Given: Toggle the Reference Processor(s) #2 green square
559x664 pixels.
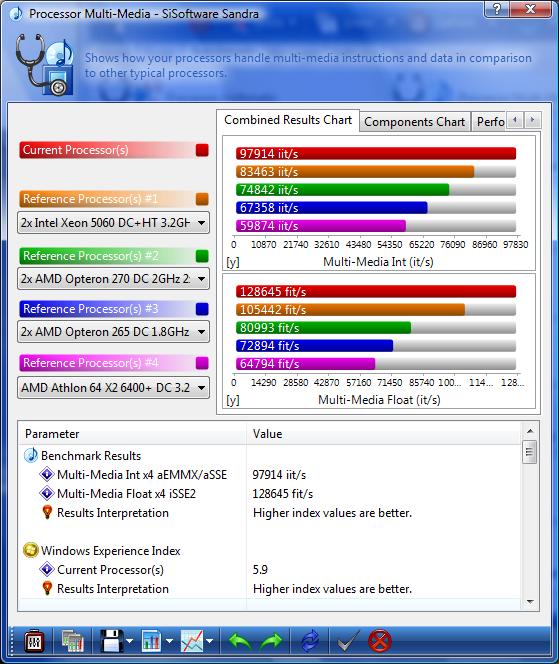Looking at the screenshot, I should 202,256.
